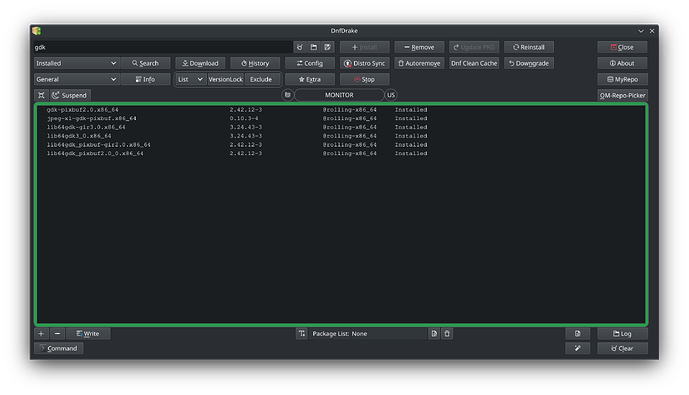Click the folder icon beside the search box

point(314,47)
